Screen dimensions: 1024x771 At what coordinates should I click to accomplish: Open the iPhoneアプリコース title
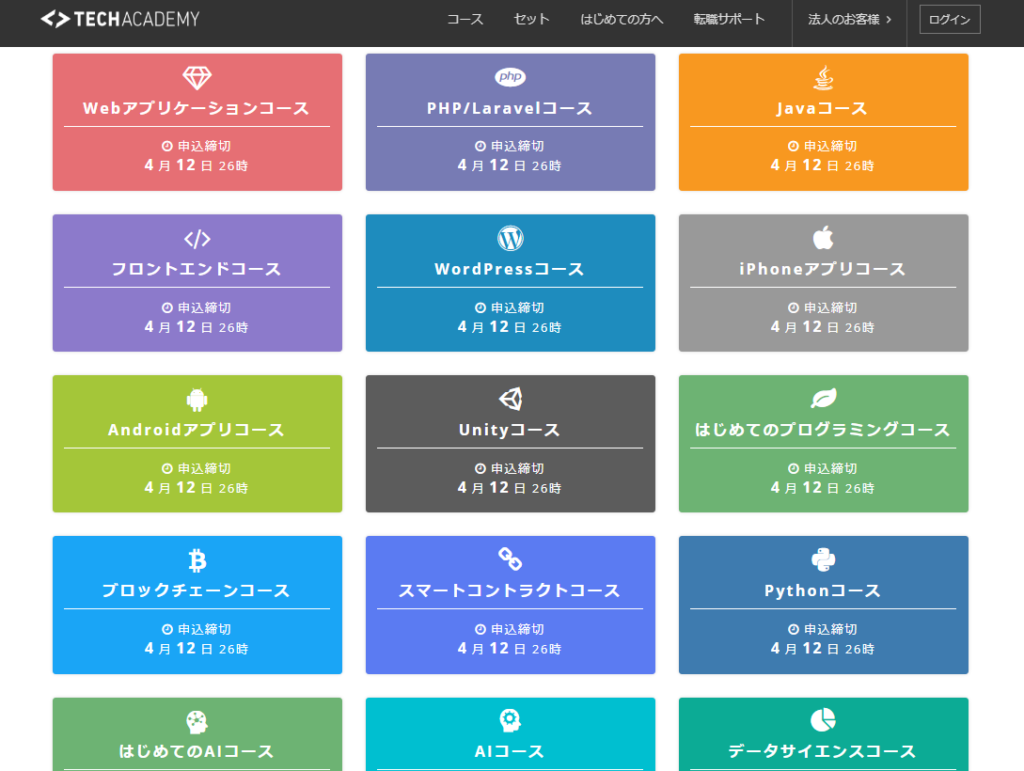pyautogui.click(x=823, y=269)
